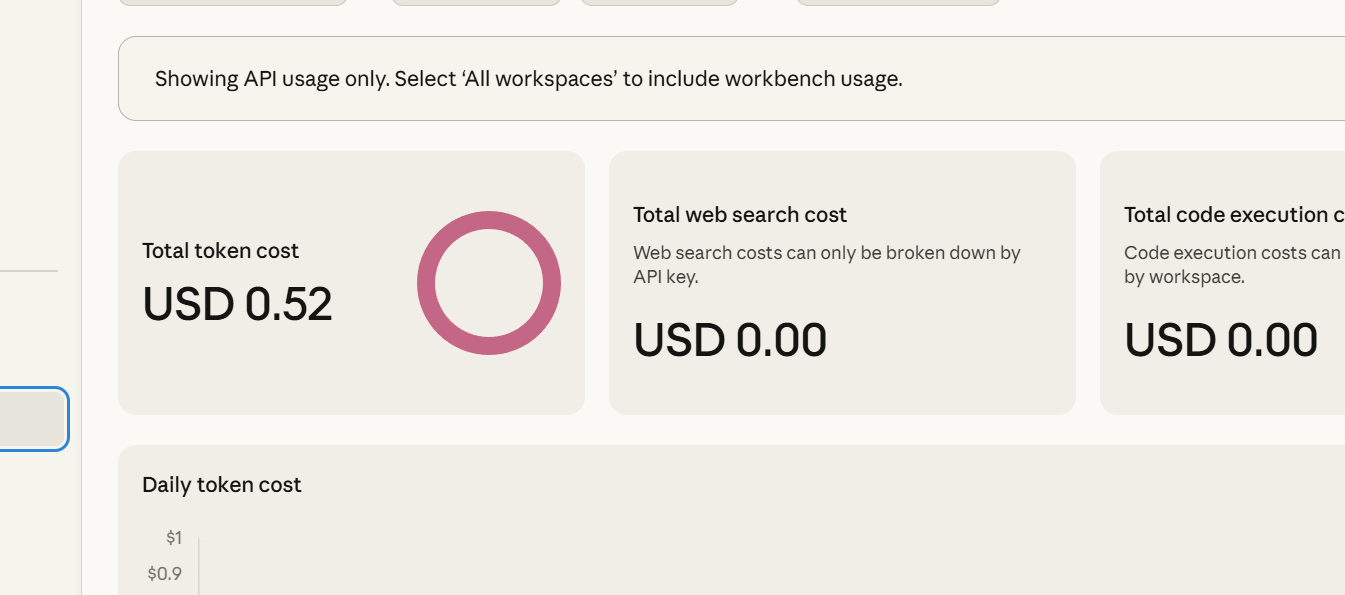
Task: Click the $1 y-axis label
Action: click(174, 538)
